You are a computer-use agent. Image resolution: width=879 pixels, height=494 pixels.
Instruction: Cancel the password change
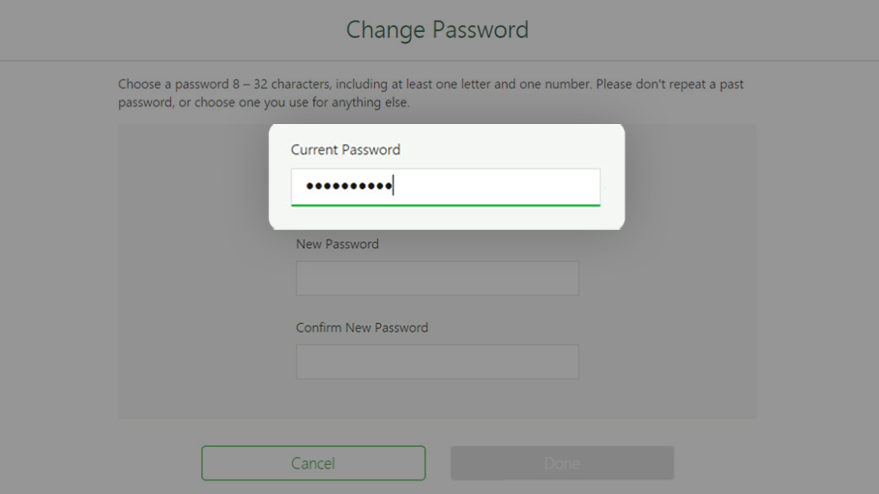click(313, 463)
